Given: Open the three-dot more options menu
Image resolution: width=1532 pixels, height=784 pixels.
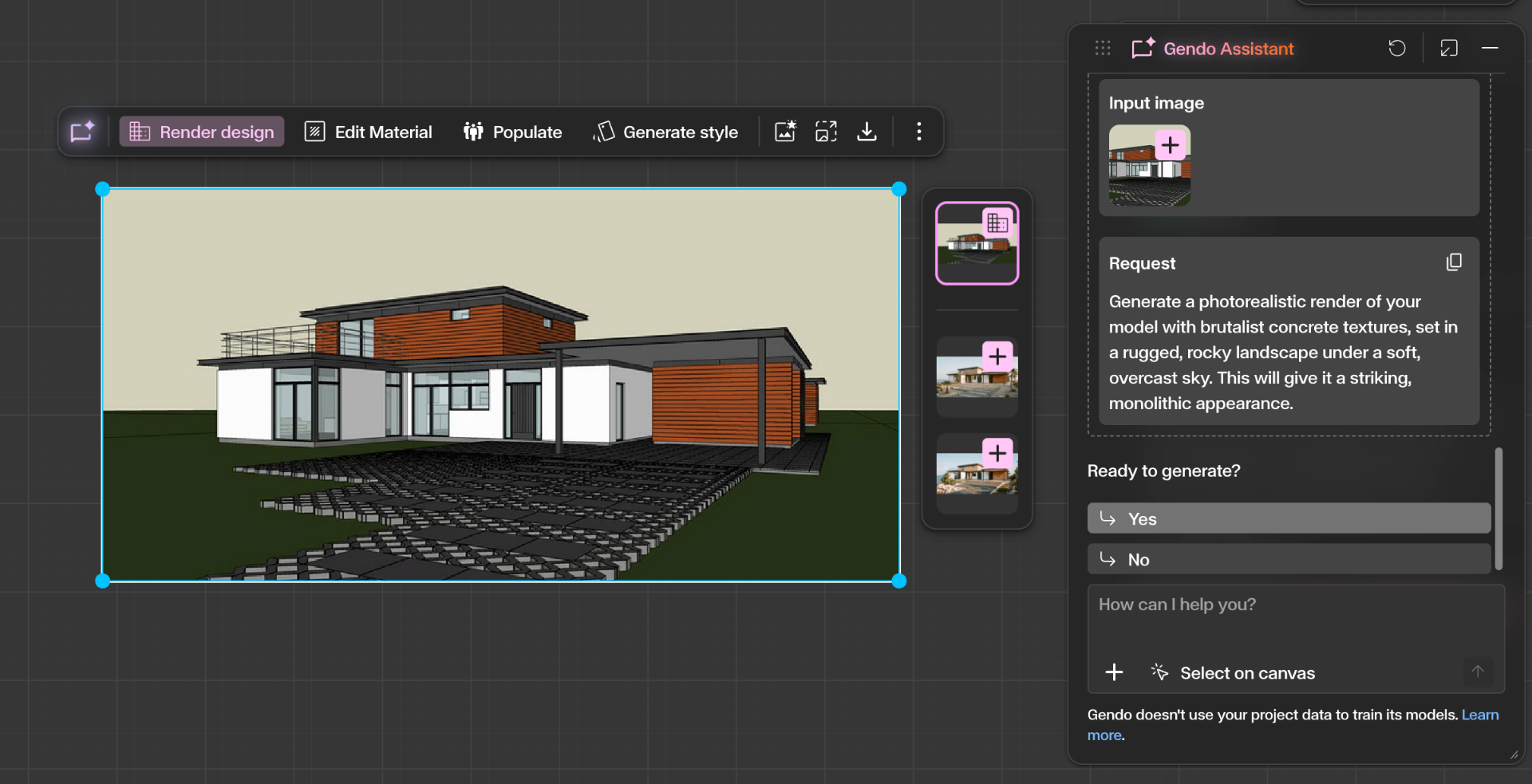Looking at the screenshot, I should (919, 132).
